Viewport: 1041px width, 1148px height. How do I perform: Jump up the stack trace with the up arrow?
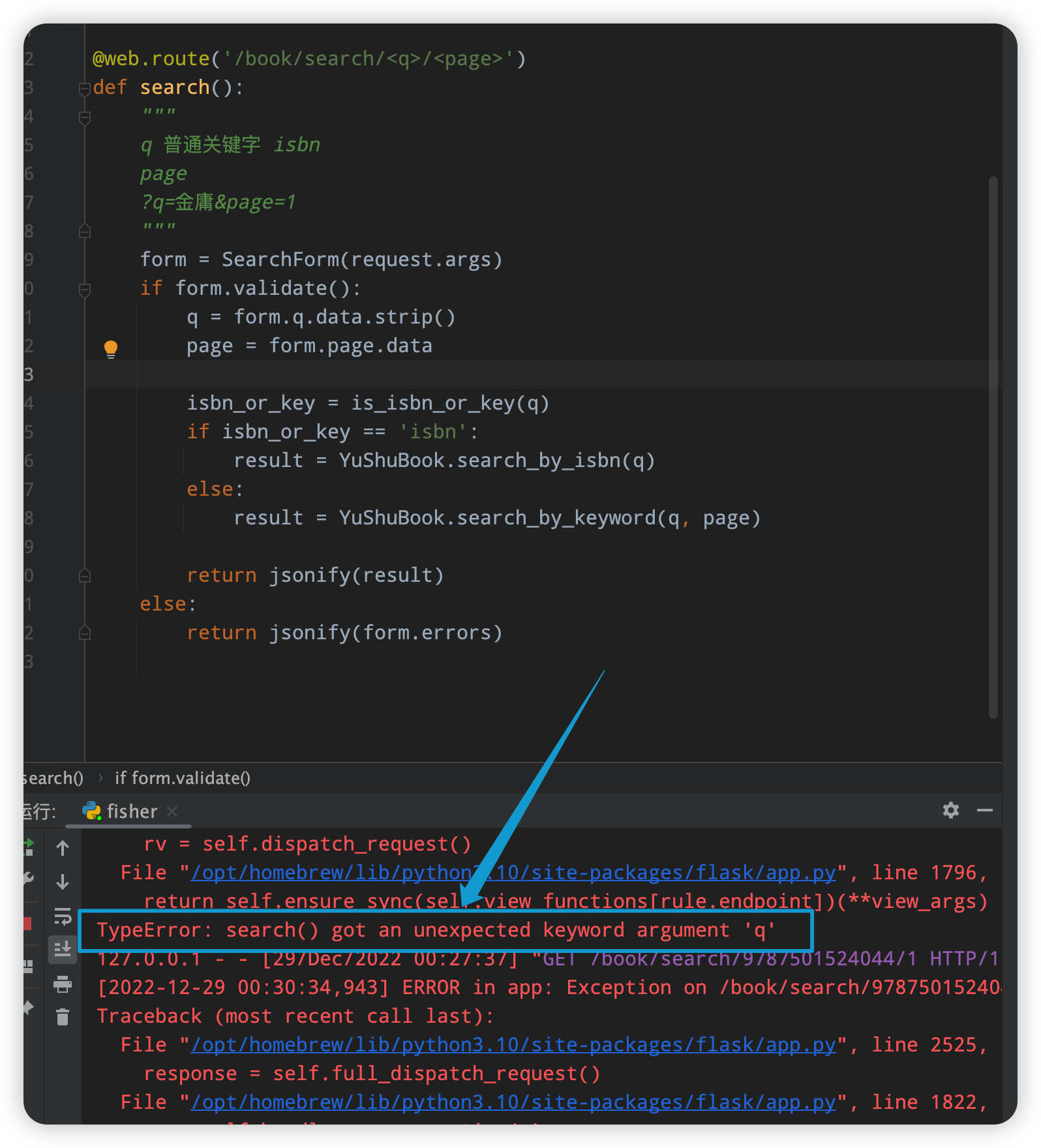point(63,848)
